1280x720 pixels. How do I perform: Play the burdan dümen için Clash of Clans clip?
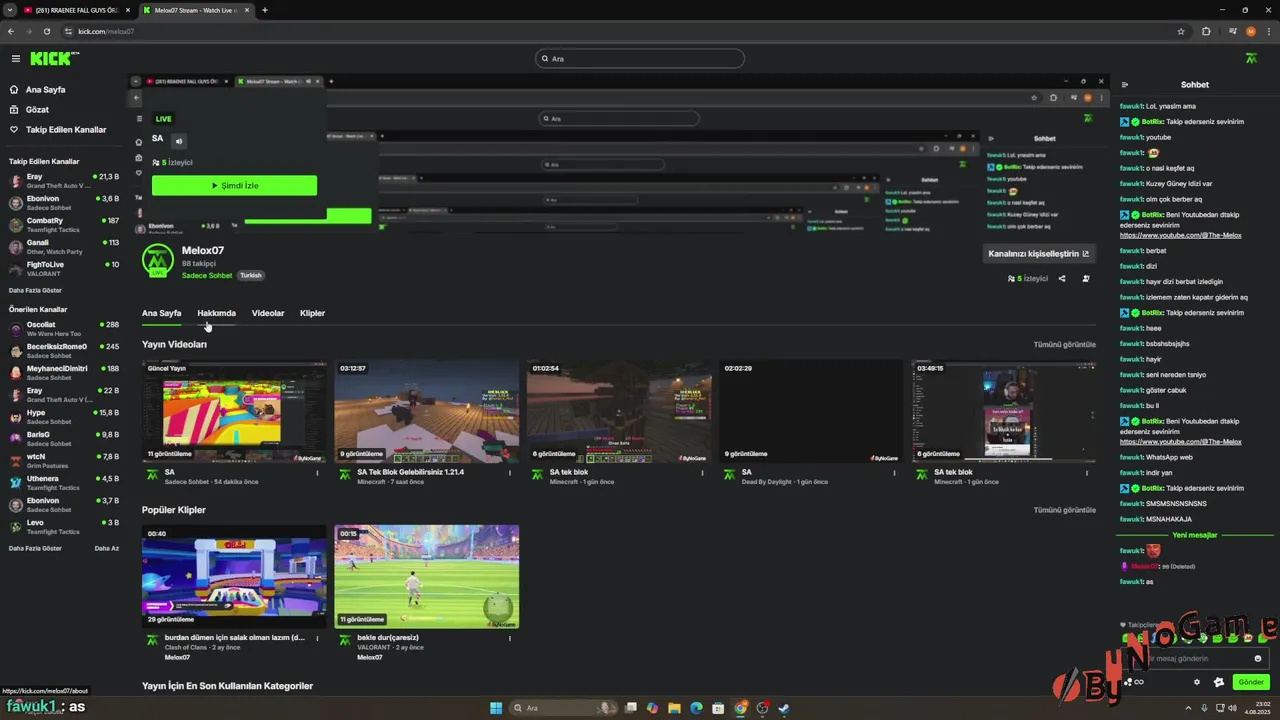(x=234, y=577)
